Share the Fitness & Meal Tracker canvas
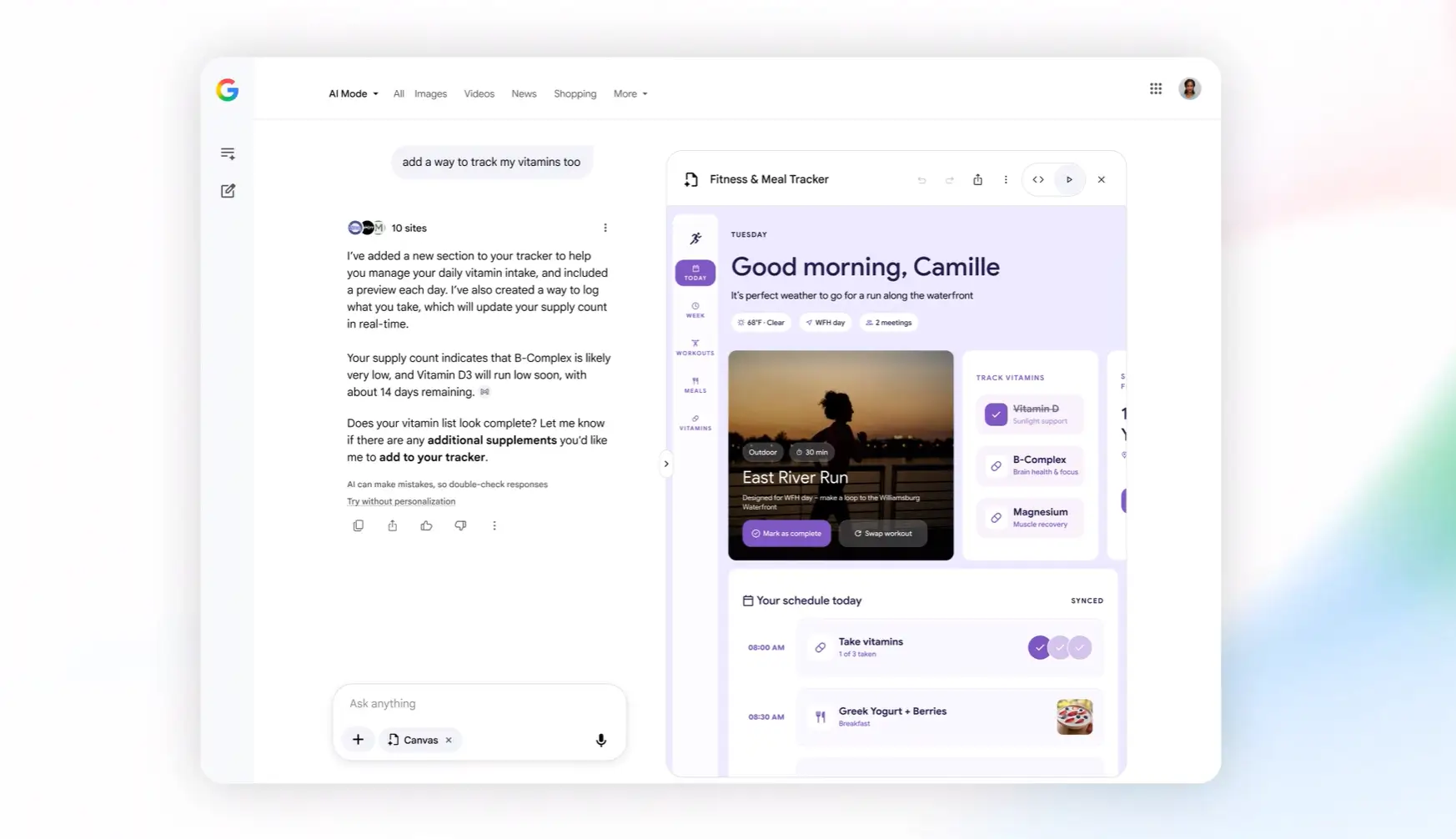Image resolution: width=1456 pixels, height=839 pixels. (977, 179)
